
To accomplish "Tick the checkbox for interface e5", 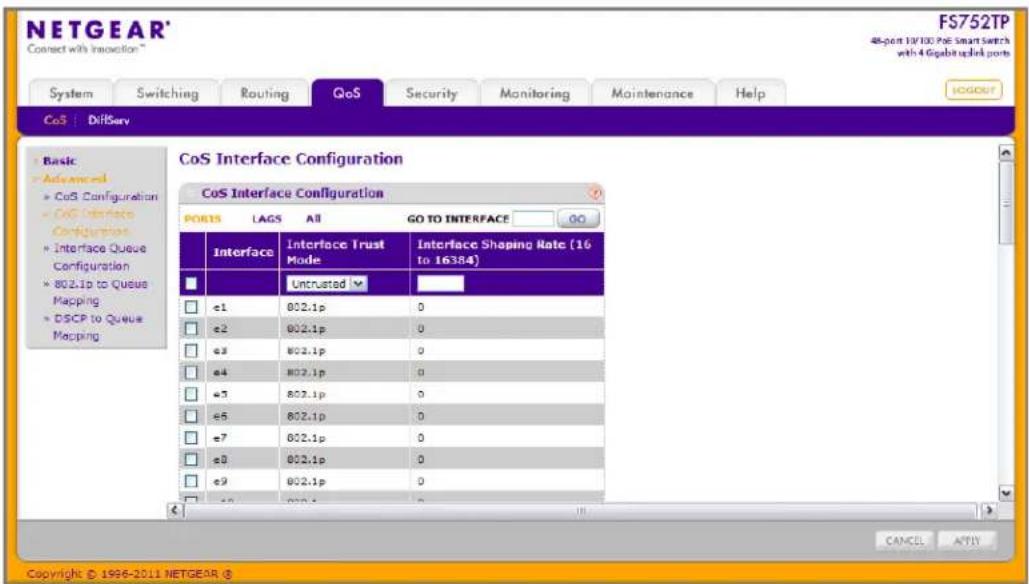I will (191, 394).
